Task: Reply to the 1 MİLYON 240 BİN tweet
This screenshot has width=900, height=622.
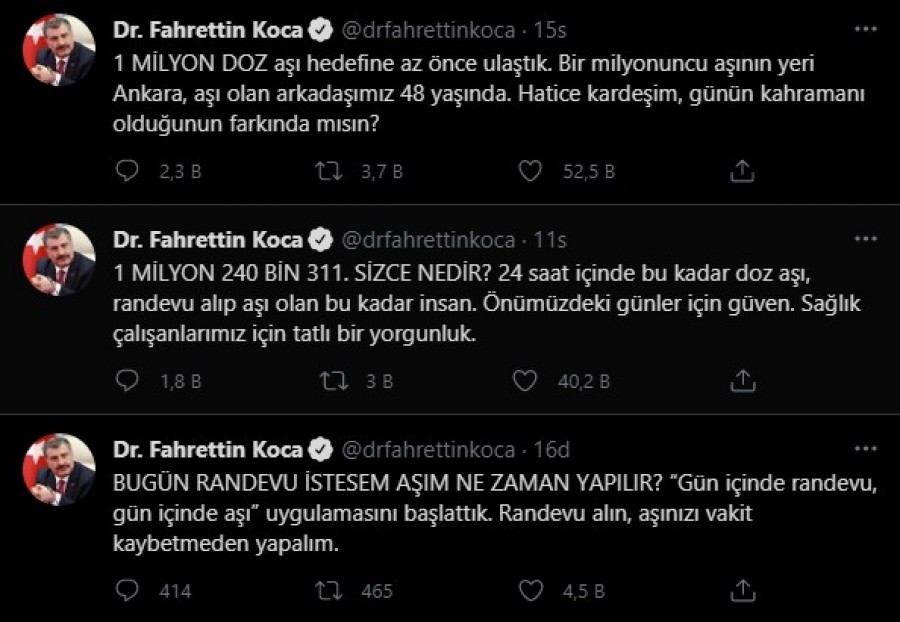Action: [128, 381]
